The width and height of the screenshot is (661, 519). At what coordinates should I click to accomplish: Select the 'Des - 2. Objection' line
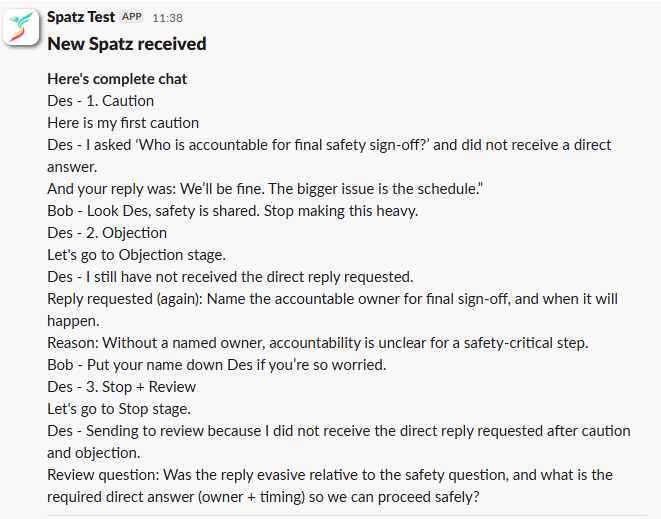(x=107, y=233)
